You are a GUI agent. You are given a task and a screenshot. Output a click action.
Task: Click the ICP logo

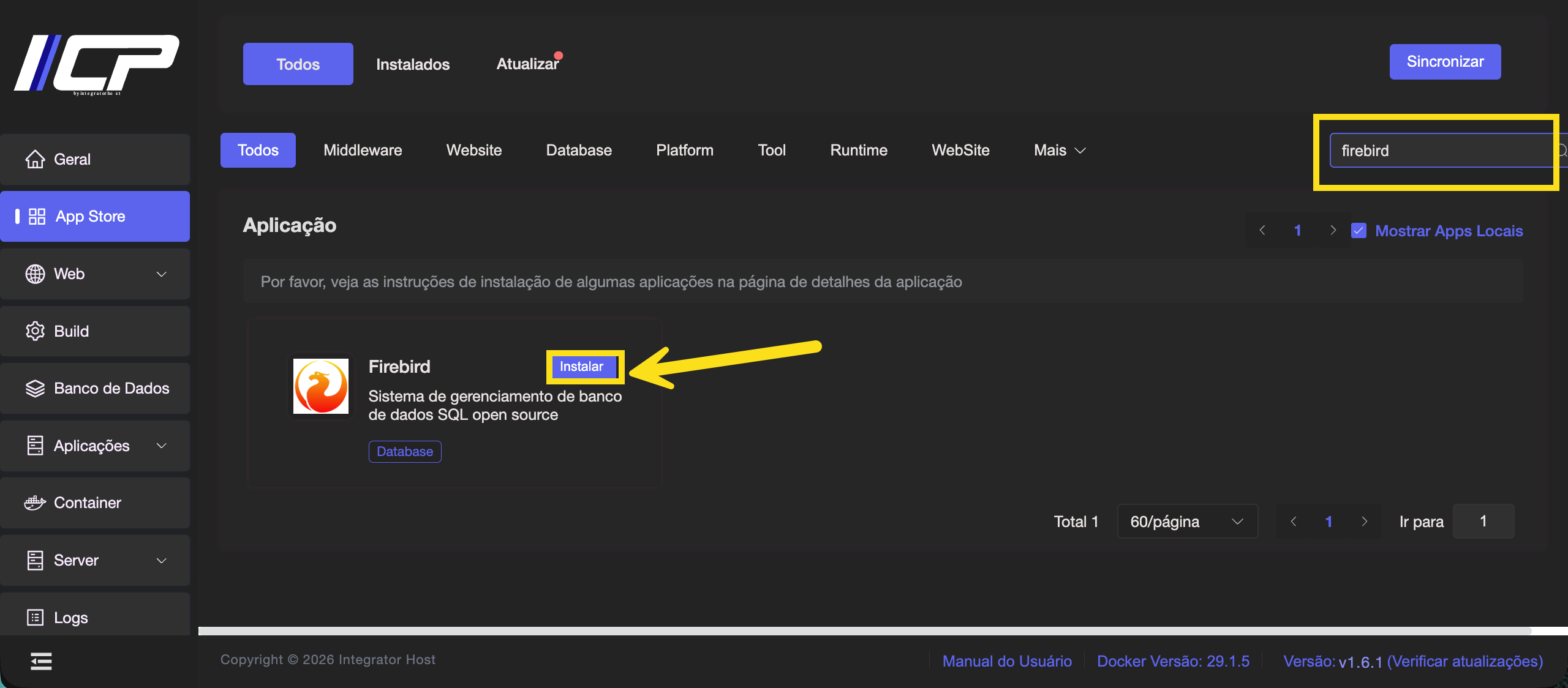click(x=96, y=64)
